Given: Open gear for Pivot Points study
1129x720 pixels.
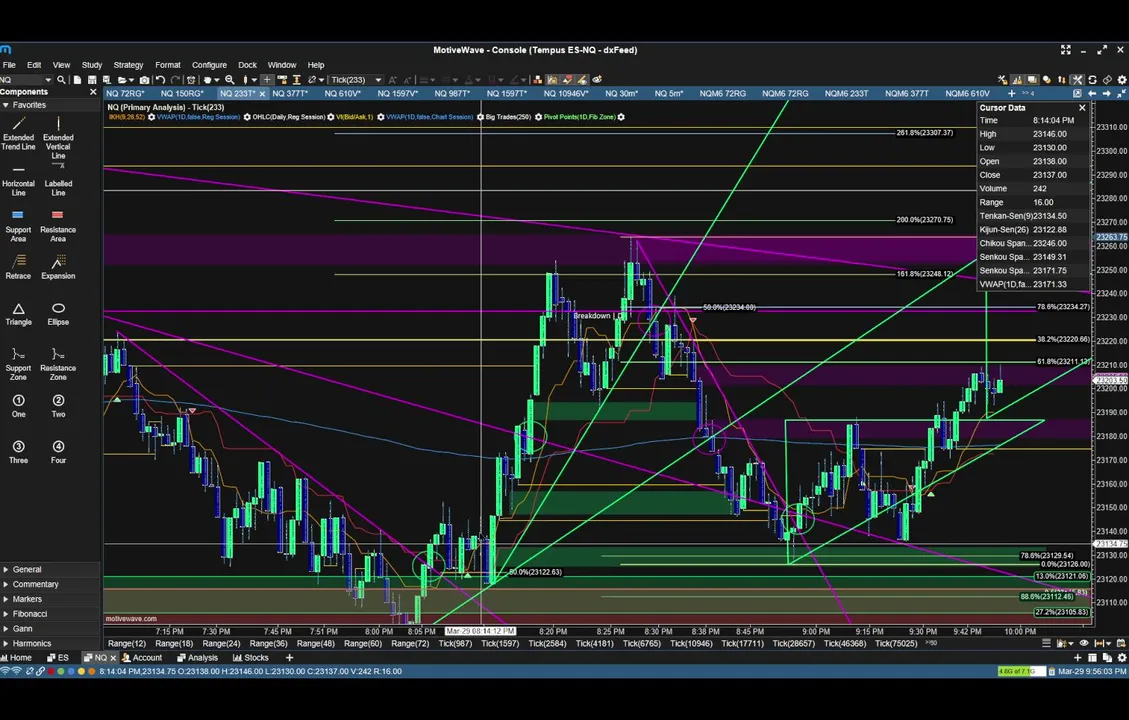Looking at the screenshot, I should pyautogui.click(x=621, y=117).
